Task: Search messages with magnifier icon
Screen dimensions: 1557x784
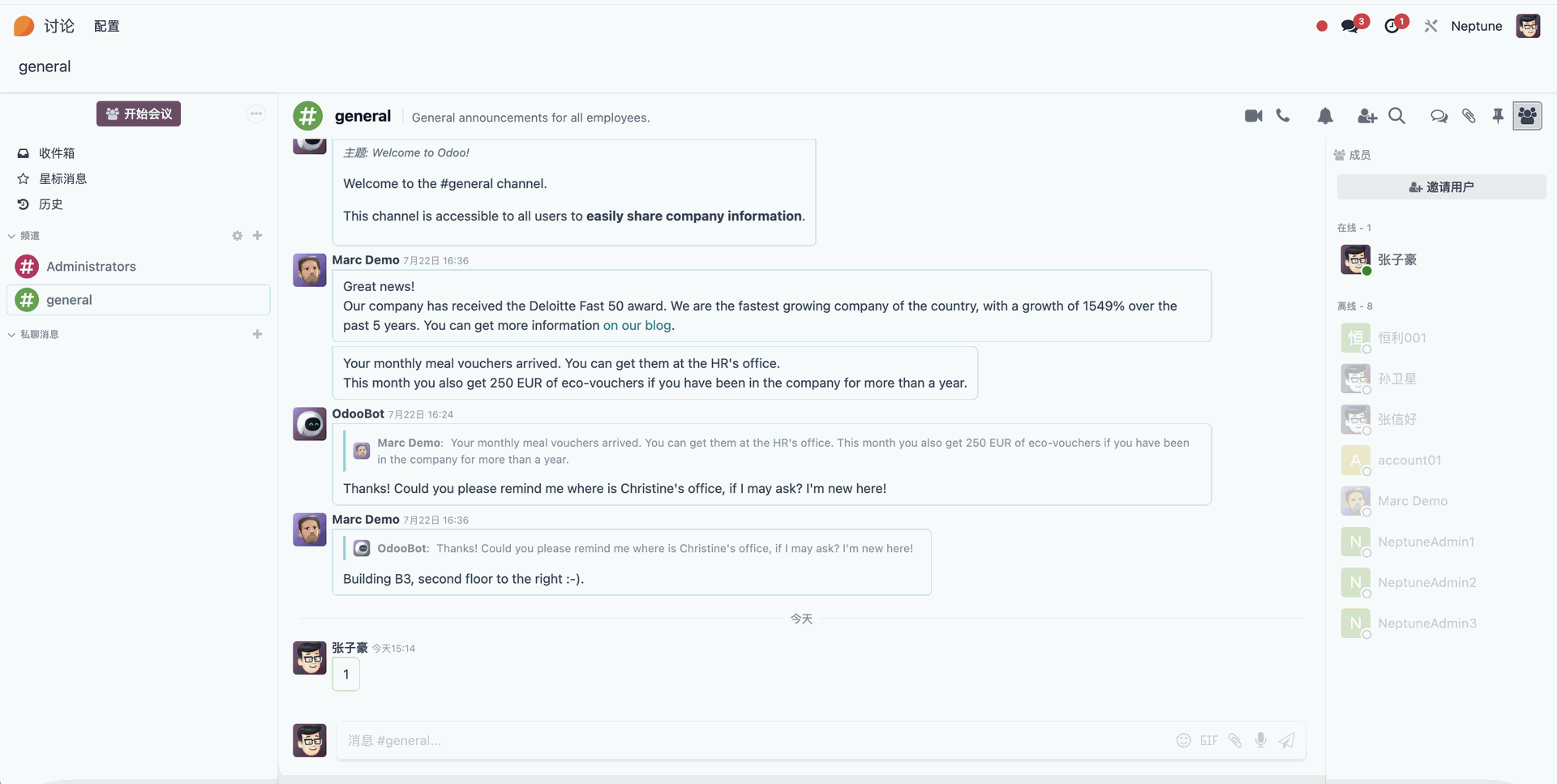Action: [x=1396, y=116]
